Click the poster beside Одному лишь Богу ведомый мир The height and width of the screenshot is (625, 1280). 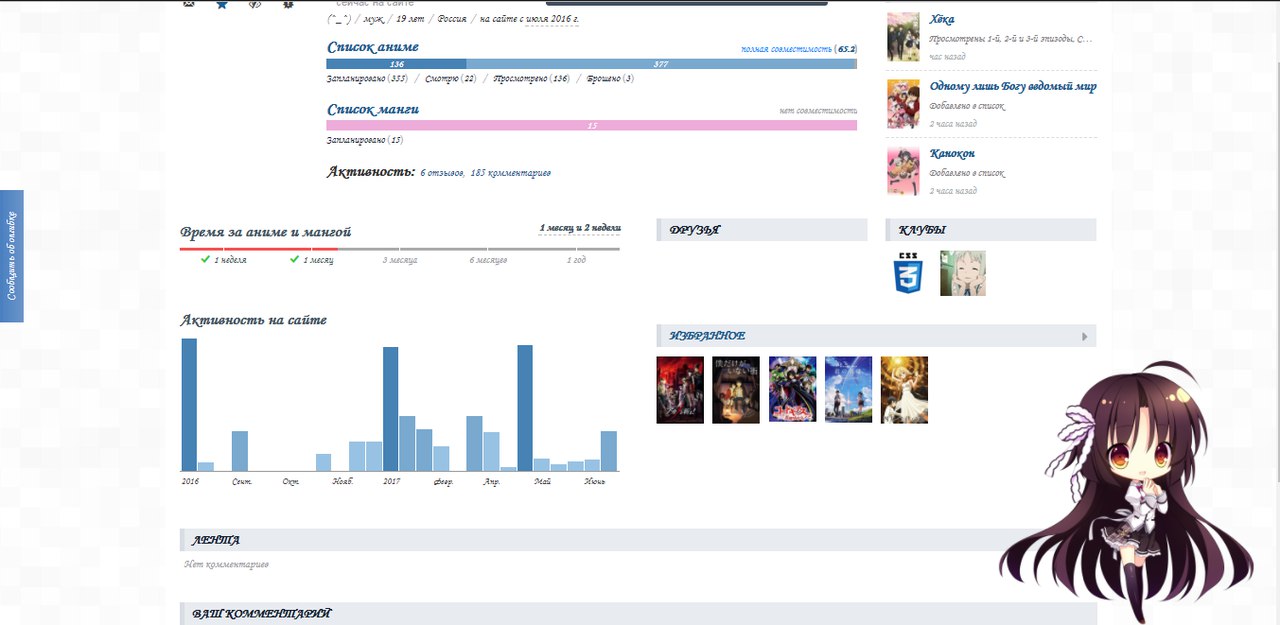point(903,104)
